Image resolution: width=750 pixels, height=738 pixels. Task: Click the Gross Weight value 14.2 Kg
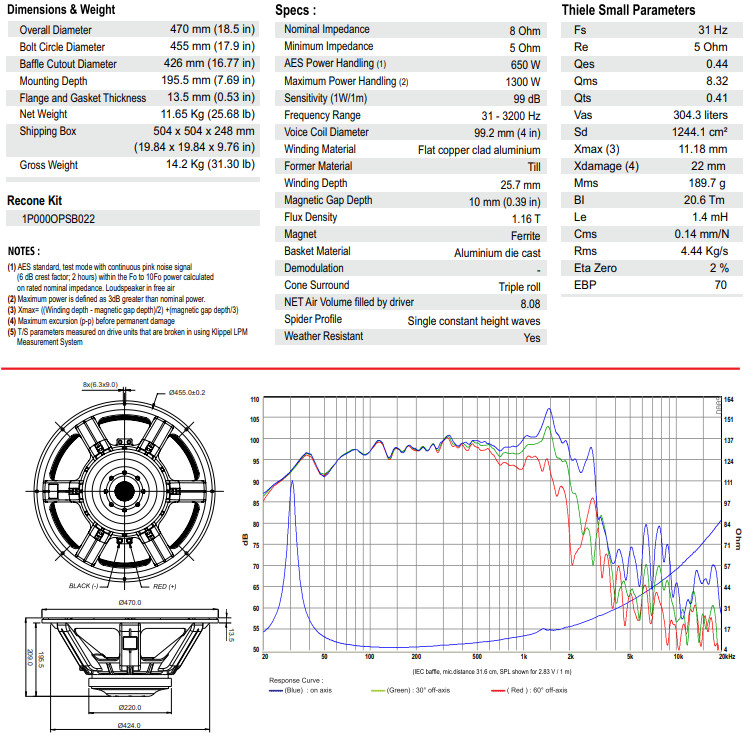(210, 165)
